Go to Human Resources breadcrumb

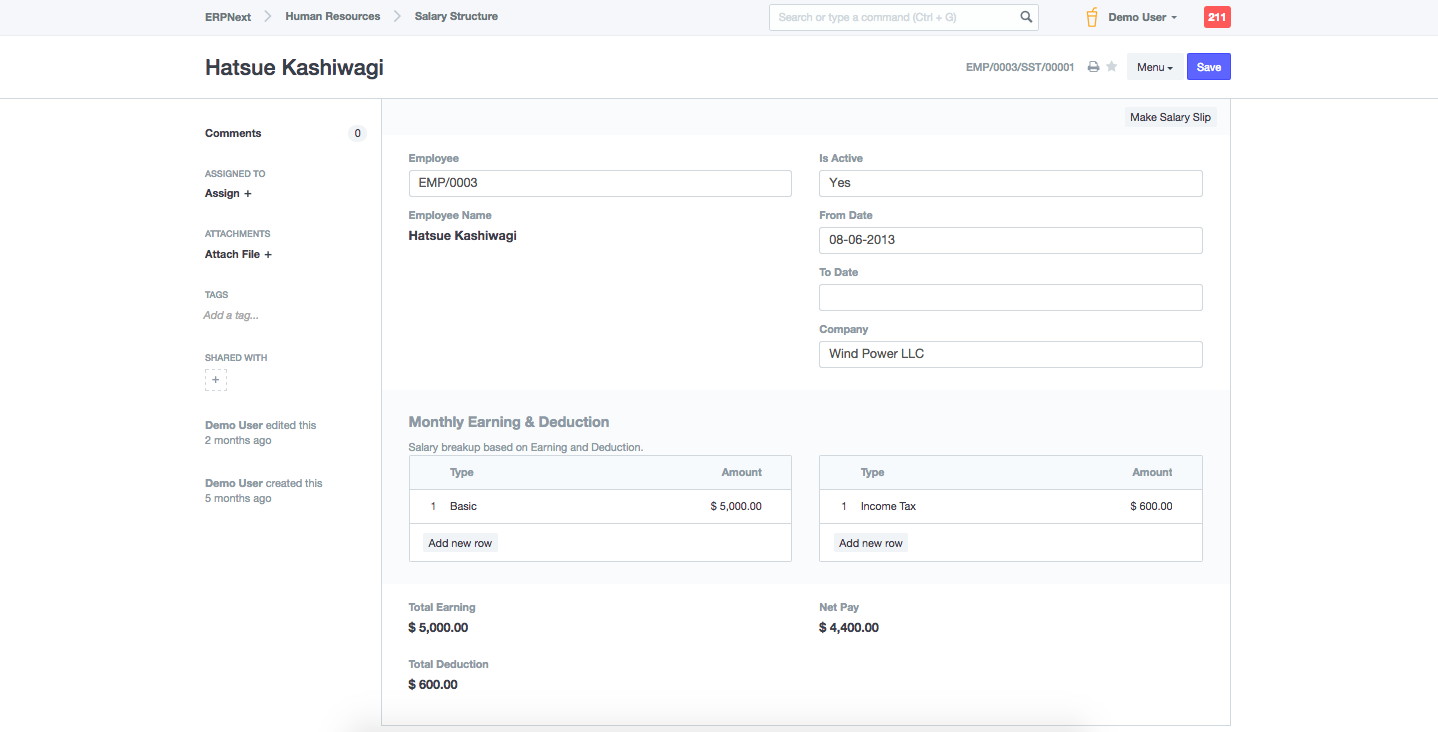(332, 17)
